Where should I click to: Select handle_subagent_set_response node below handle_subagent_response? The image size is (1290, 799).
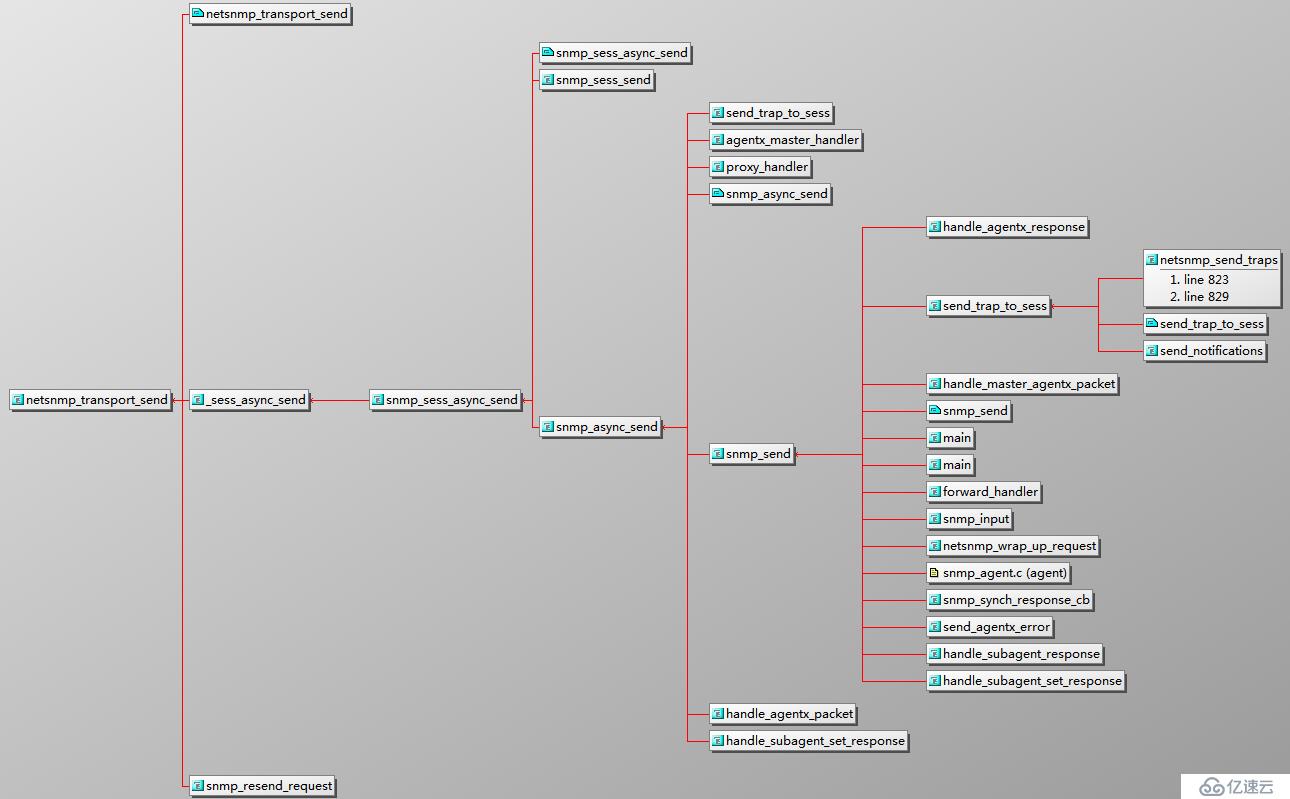(1026, 681)
